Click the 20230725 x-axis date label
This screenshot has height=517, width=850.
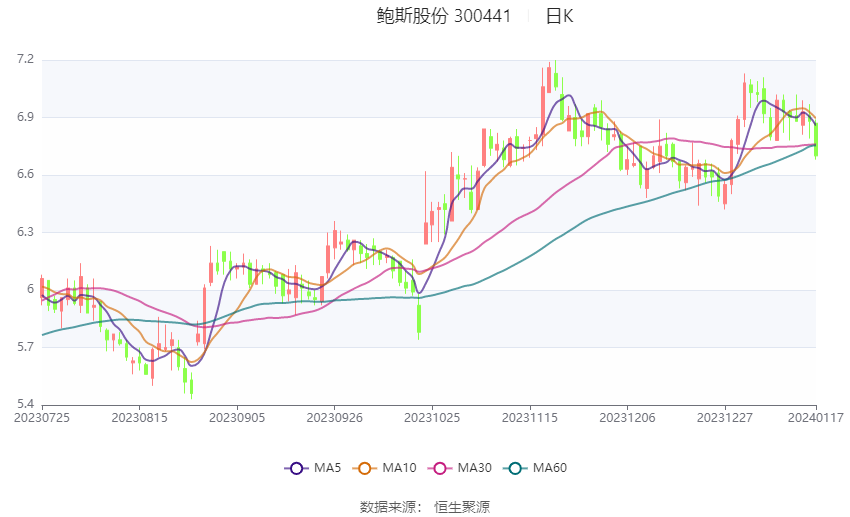pos(42,418)
